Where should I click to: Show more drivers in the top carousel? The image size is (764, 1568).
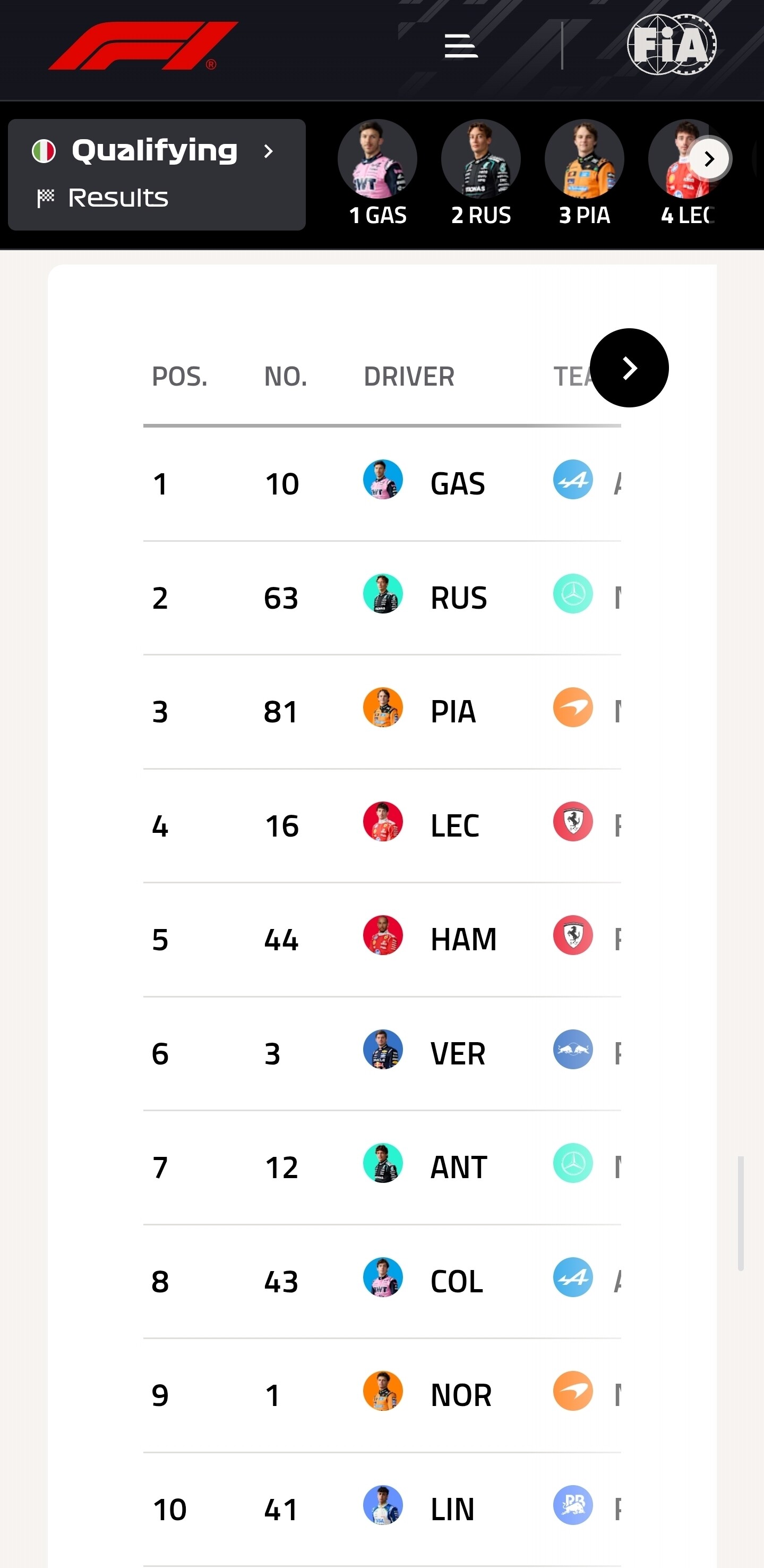pyautogui.click(x=709, y=159)
